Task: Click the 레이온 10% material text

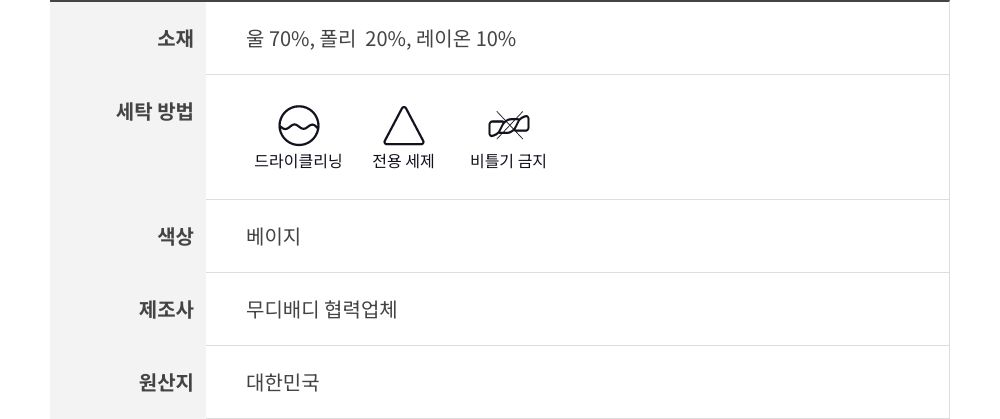Action: click(x=466, y=39)
